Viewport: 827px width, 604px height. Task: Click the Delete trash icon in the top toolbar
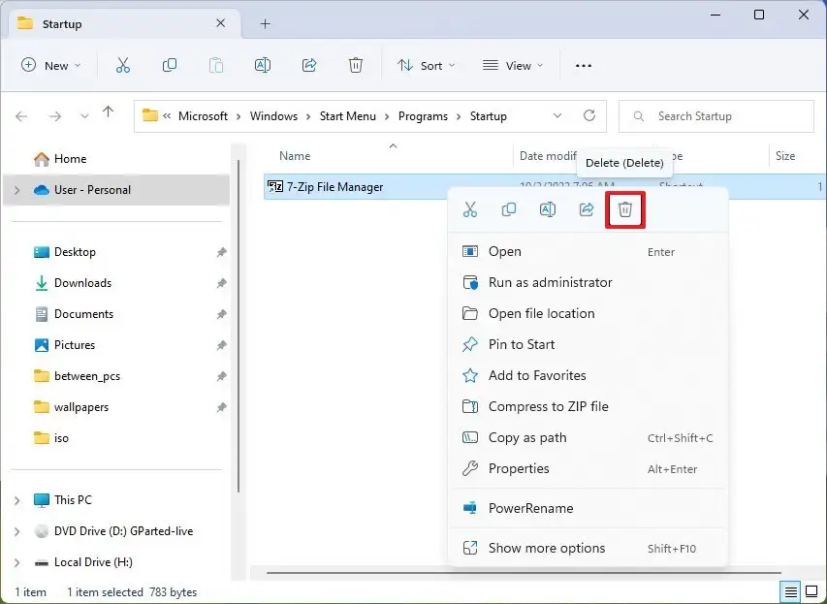pyautogui.click(x=355, y=65)
